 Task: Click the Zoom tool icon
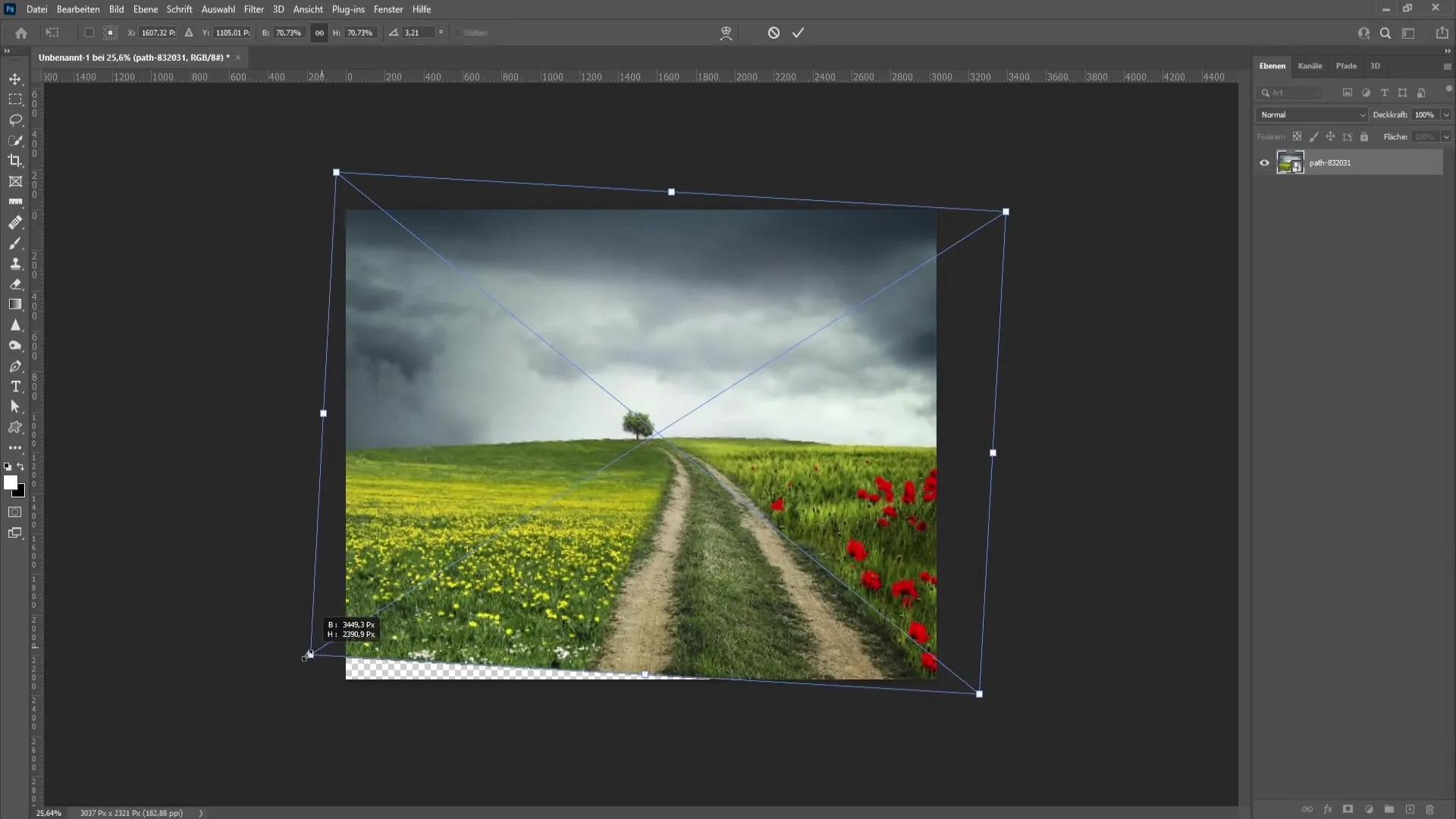pos(1386,33)
